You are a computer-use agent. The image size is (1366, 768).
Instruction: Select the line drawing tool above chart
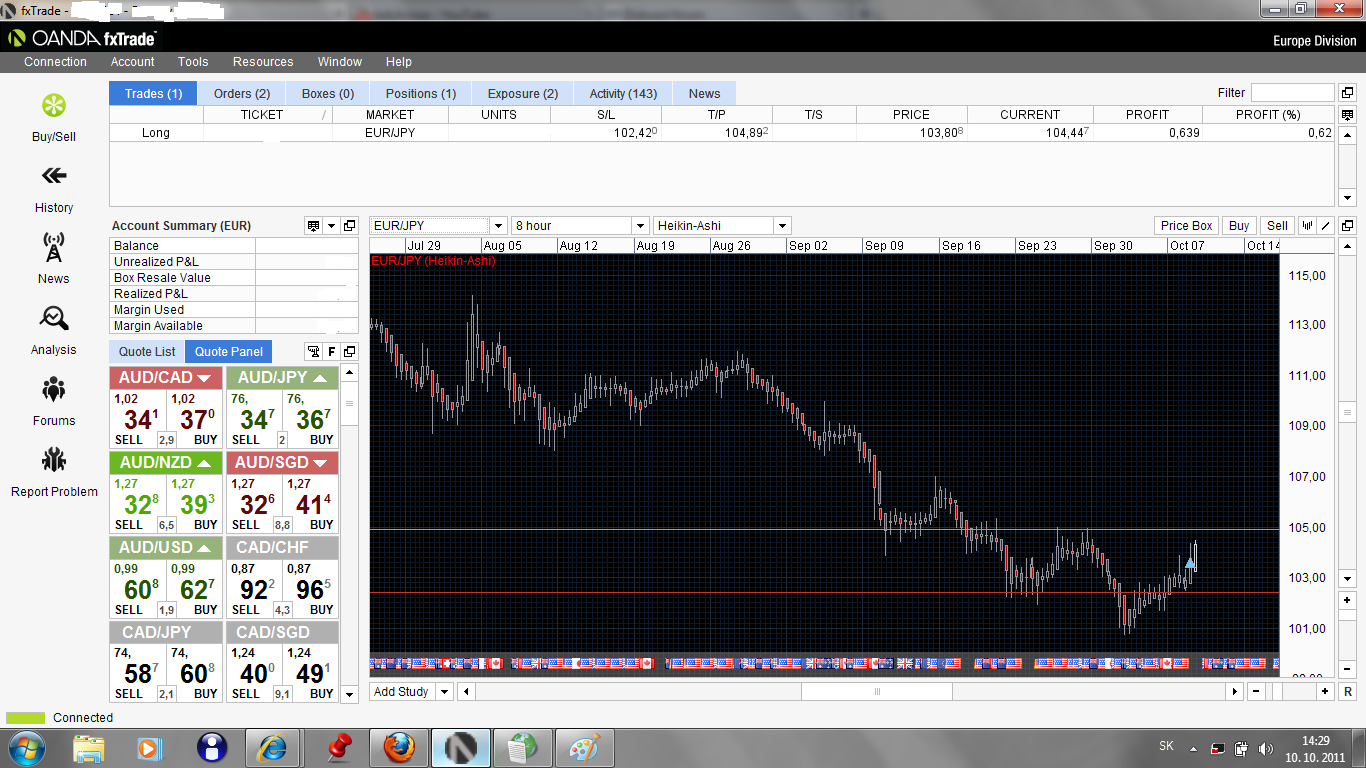pos(1325,226)
